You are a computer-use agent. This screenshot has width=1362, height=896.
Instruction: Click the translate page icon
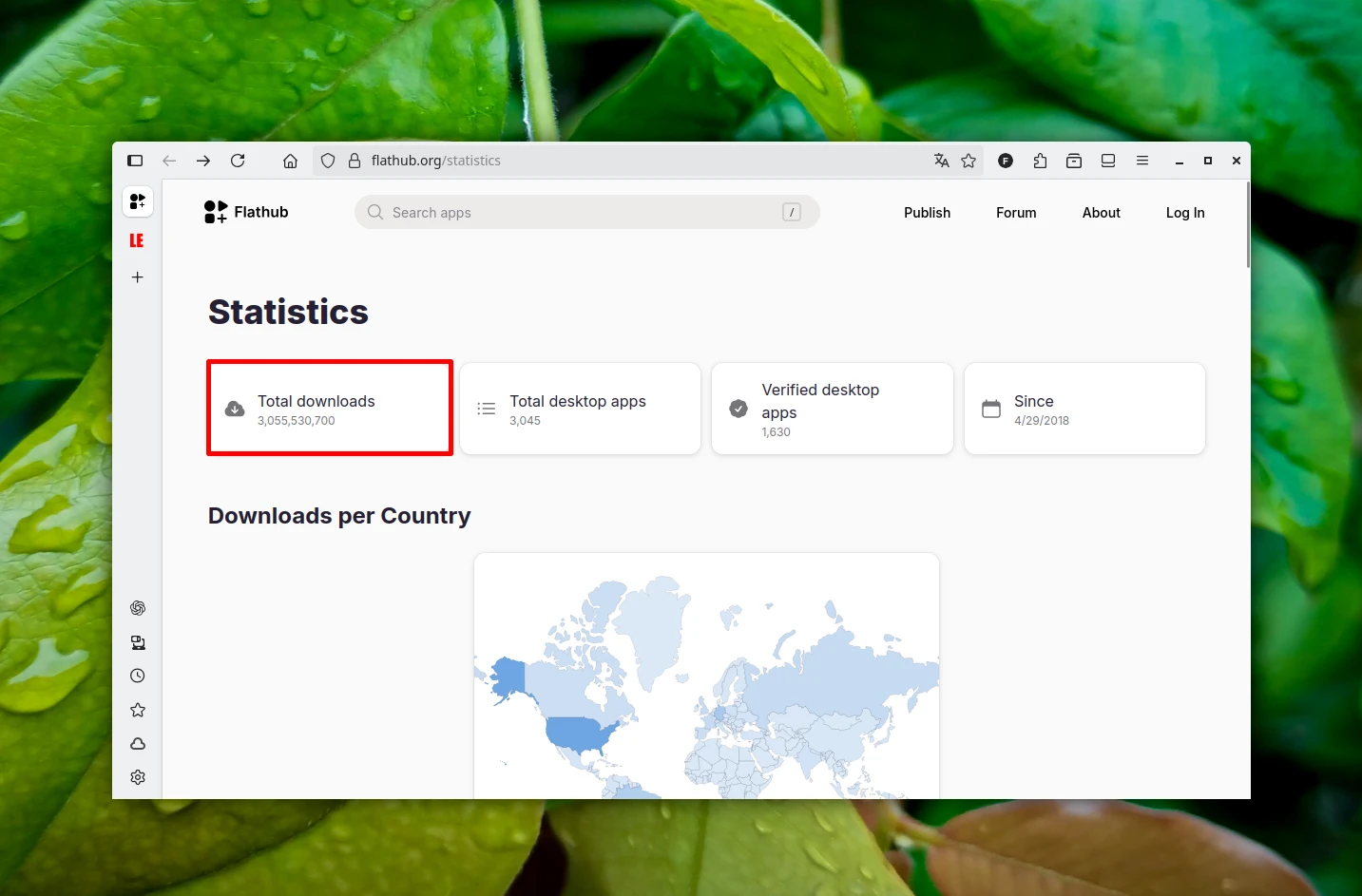tap(941, 161)
